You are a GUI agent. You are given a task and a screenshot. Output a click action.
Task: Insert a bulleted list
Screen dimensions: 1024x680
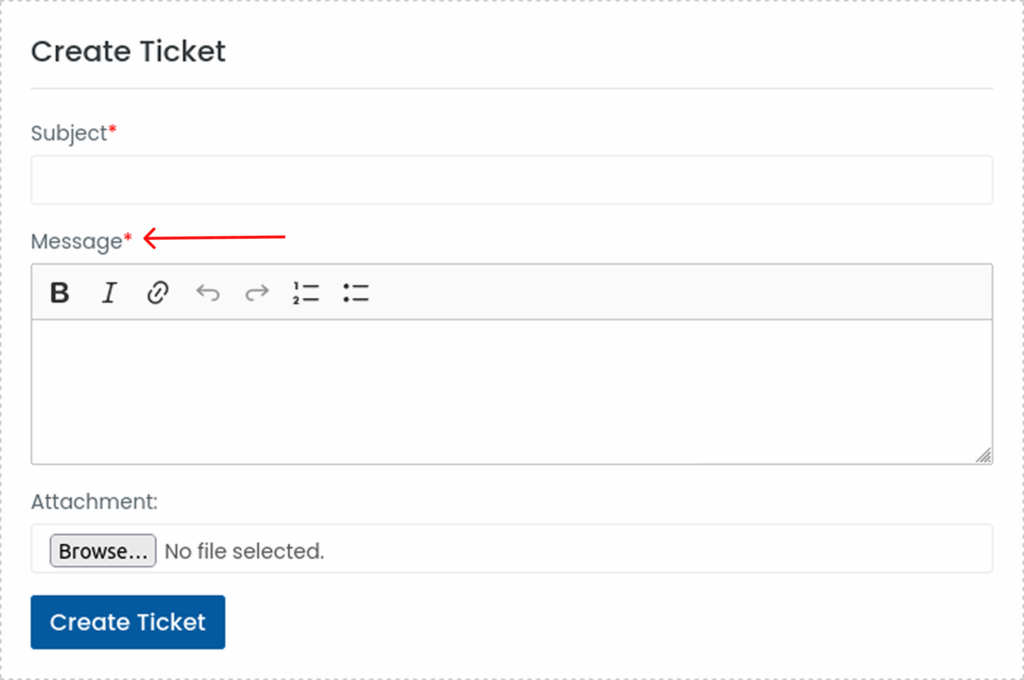[x=356, y=293]
